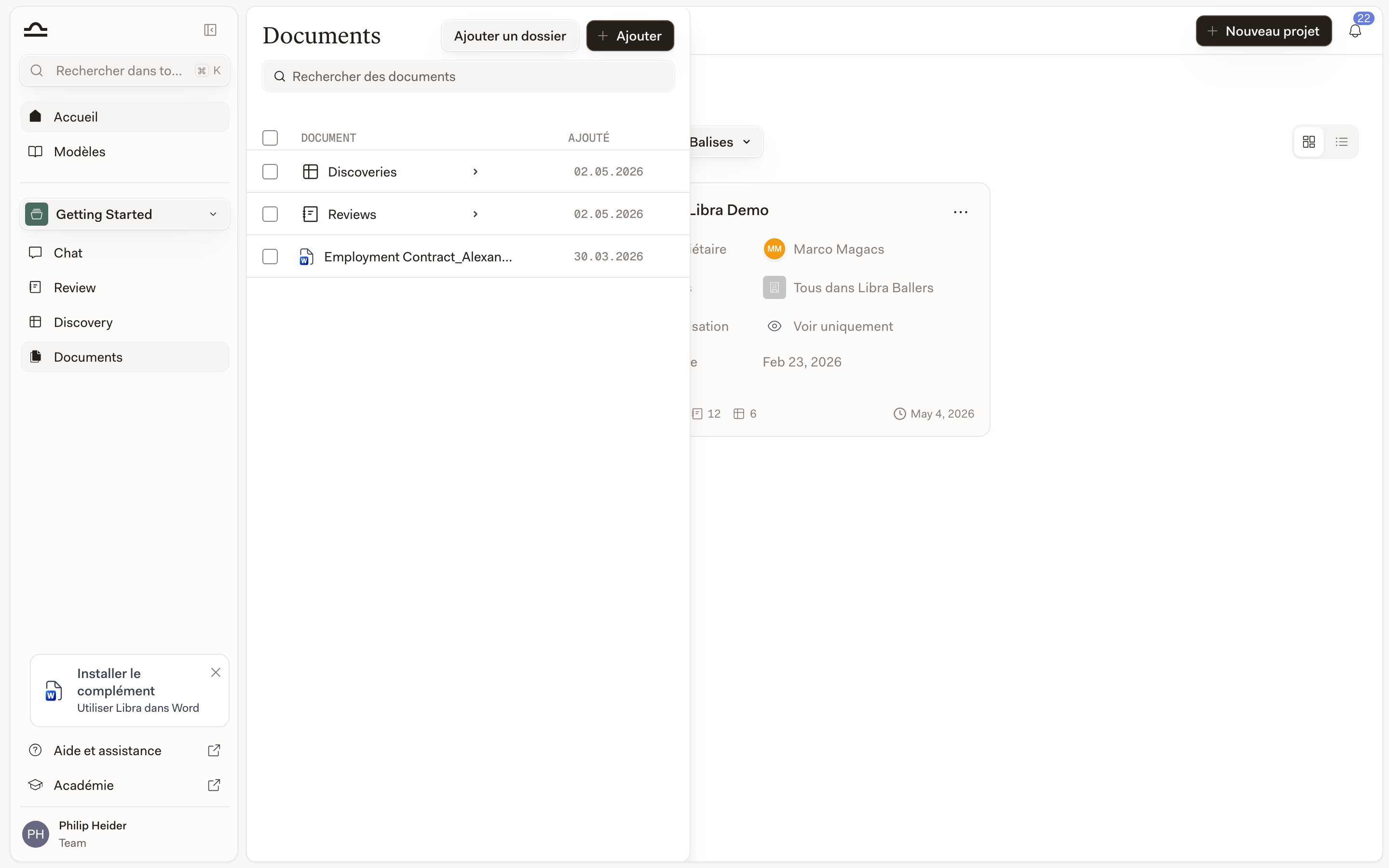Viewport: 1389px width, 868px height.
Task: Open Review in sidebar
Action: click(x=125, y=287)
